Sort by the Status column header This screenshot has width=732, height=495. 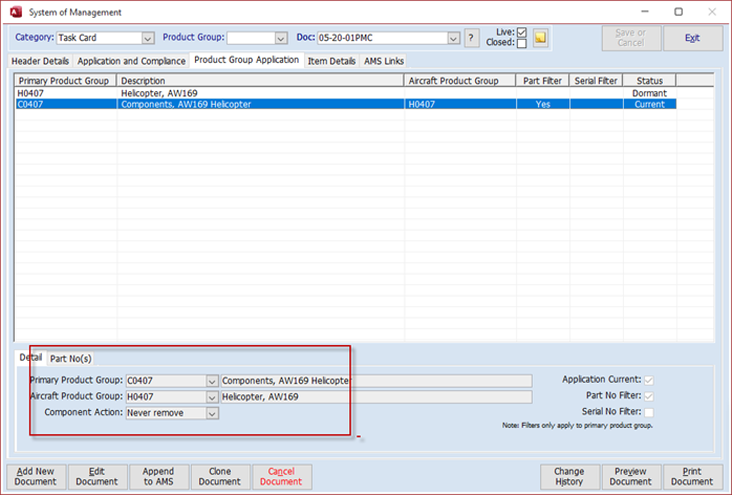tap(649, 80)
